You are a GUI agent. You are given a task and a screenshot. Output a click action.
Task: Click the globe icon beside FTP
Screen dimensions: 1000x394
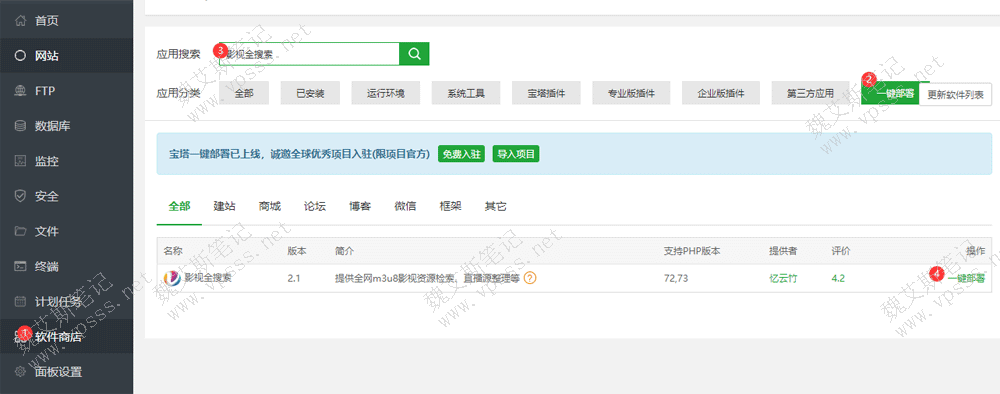(x=20, y=91)
